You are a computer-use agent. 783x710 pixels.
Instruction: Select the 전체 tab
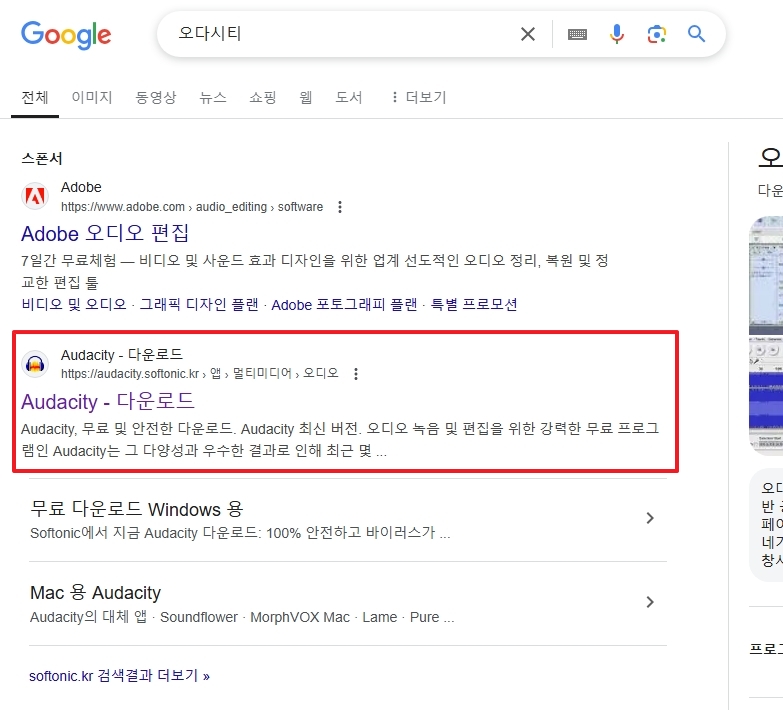(35, 97)
